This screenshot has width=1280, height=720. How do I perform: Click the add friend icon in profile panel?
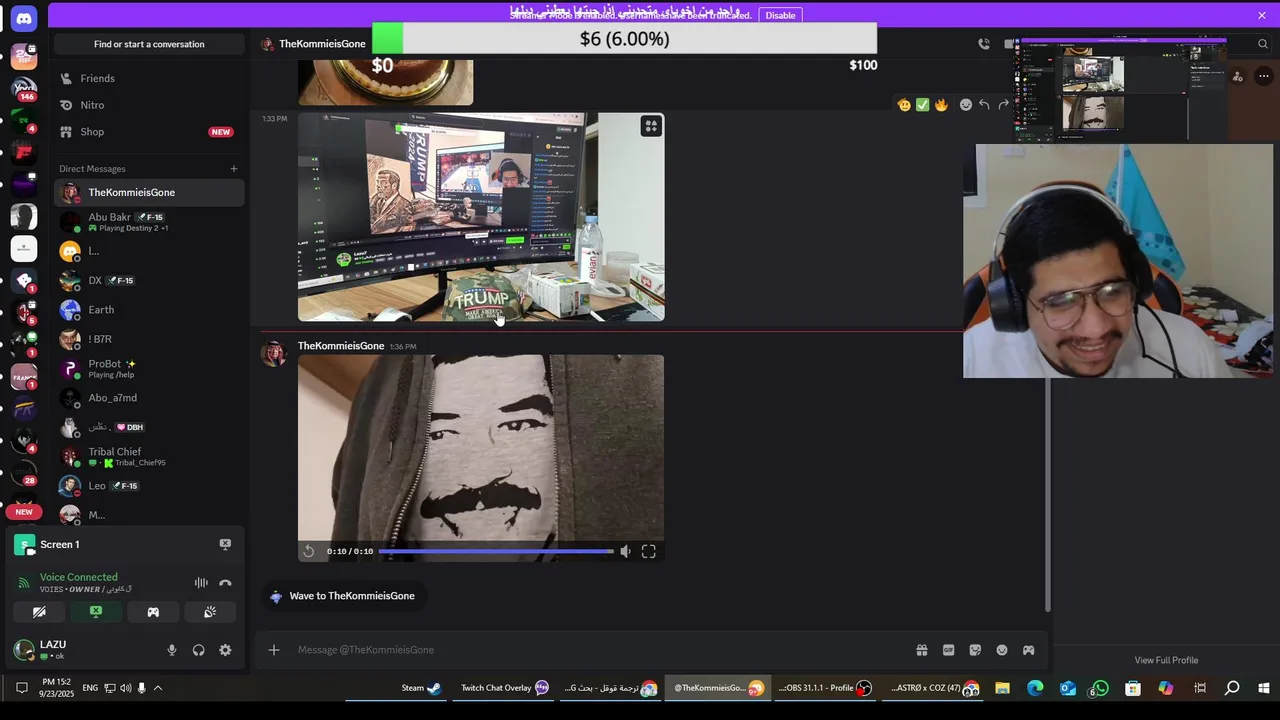coord(1237,77)
